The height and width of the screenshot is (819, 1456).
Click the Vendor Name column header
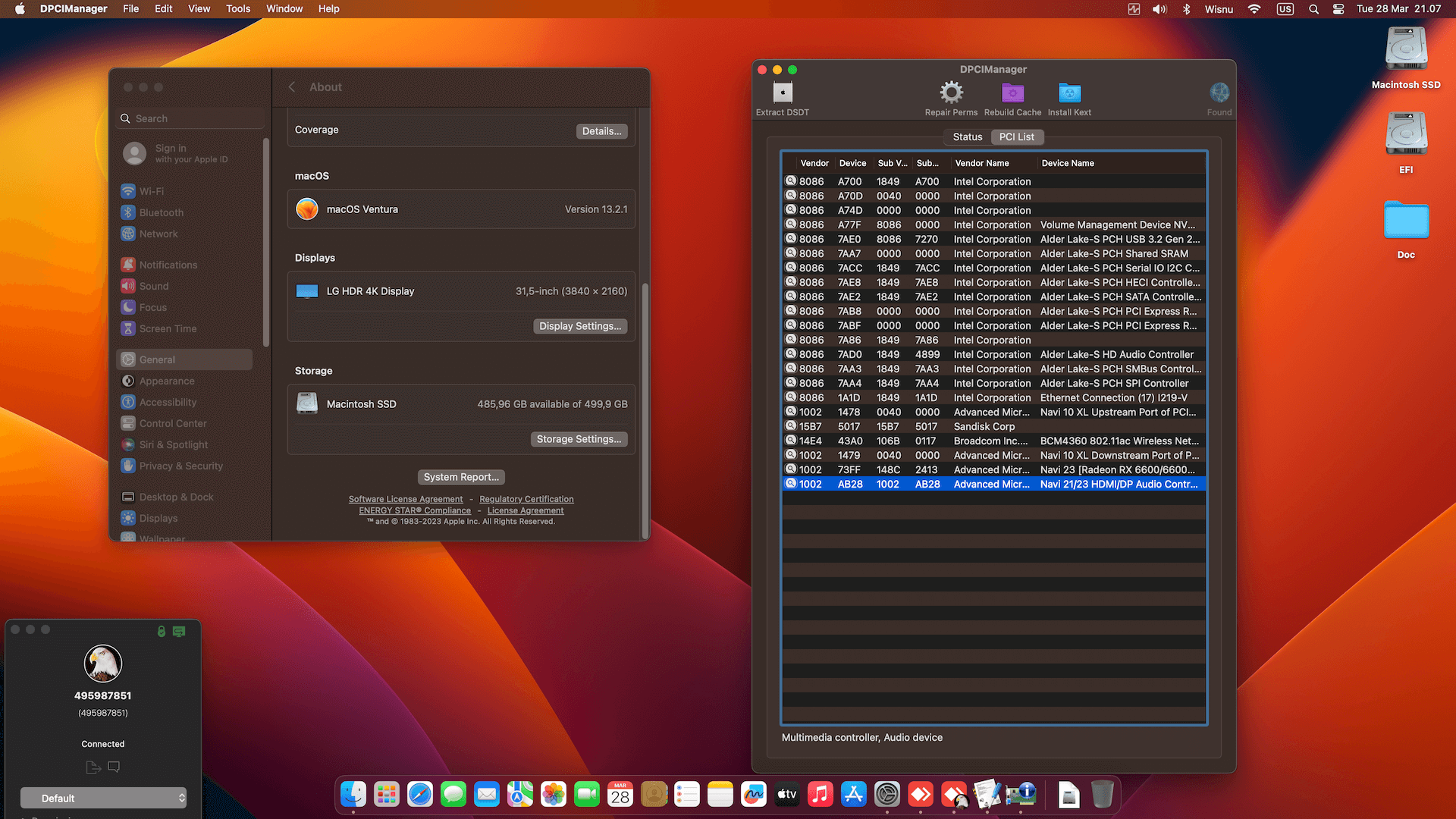982,163
